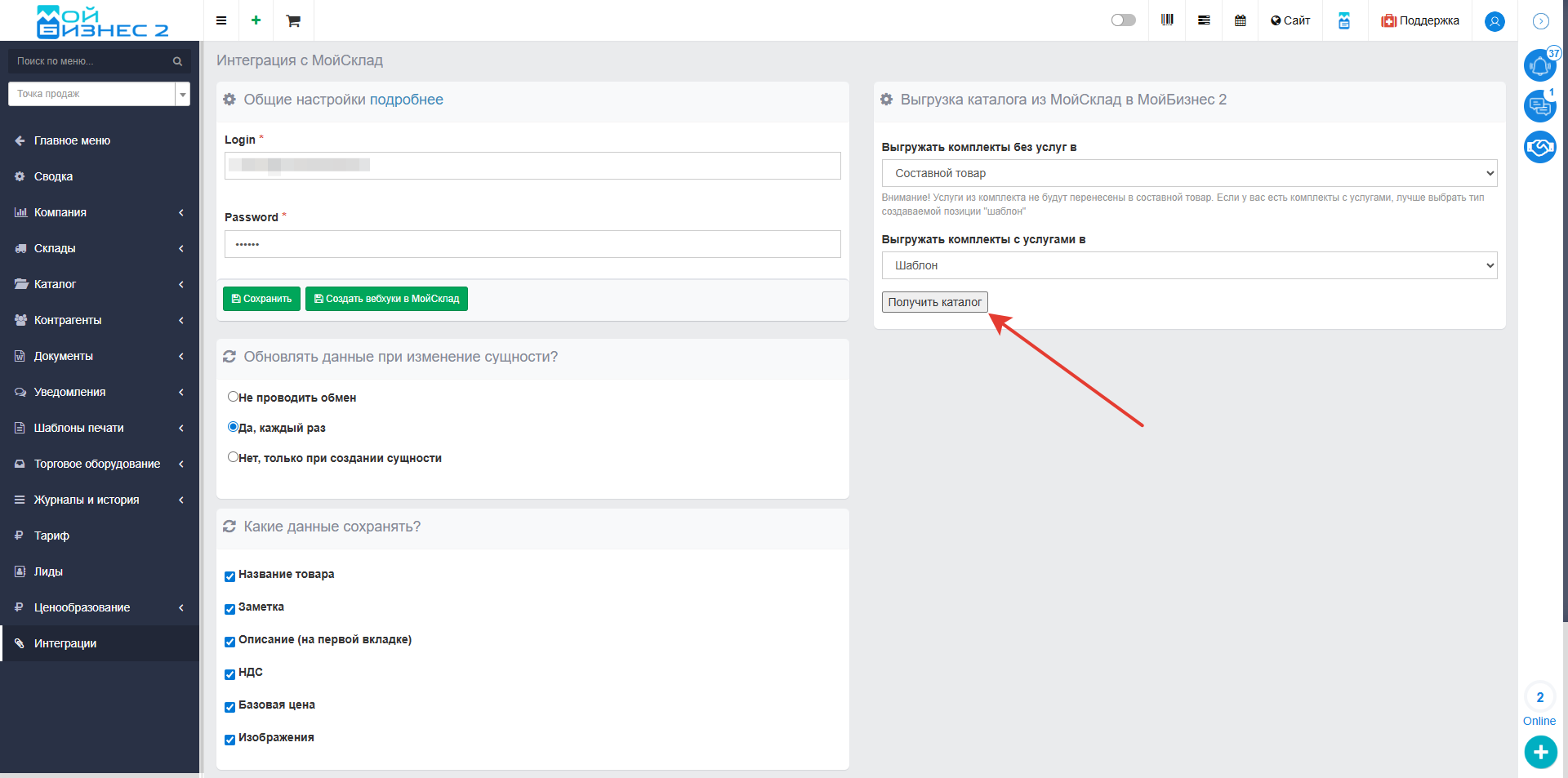This screenshot has width=1568, height=778.
Task: Open the user profile avatar icon
Action: point(1494,21)
